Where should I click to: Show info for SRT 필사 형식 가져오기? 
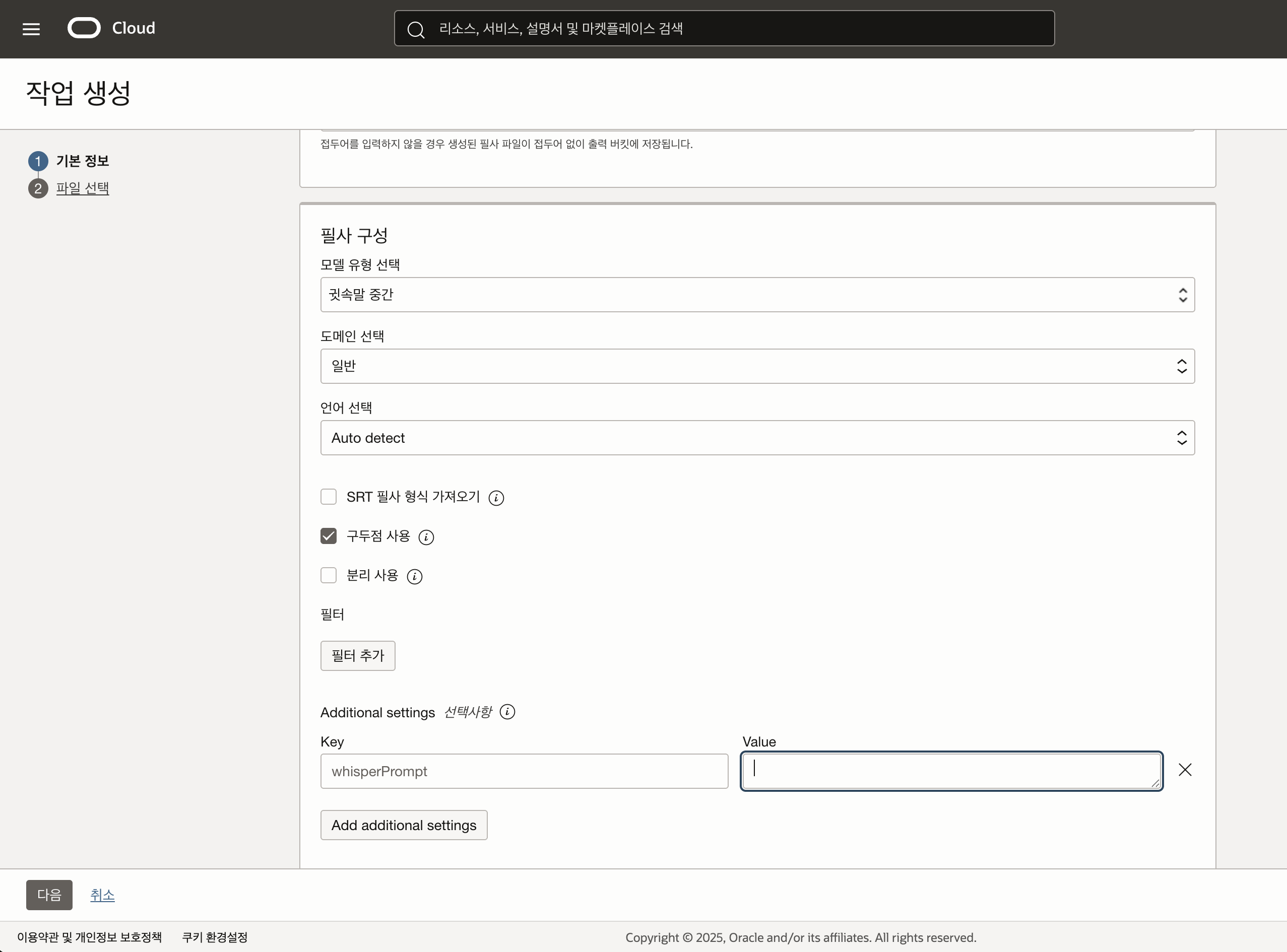click(x=496, y=498)
